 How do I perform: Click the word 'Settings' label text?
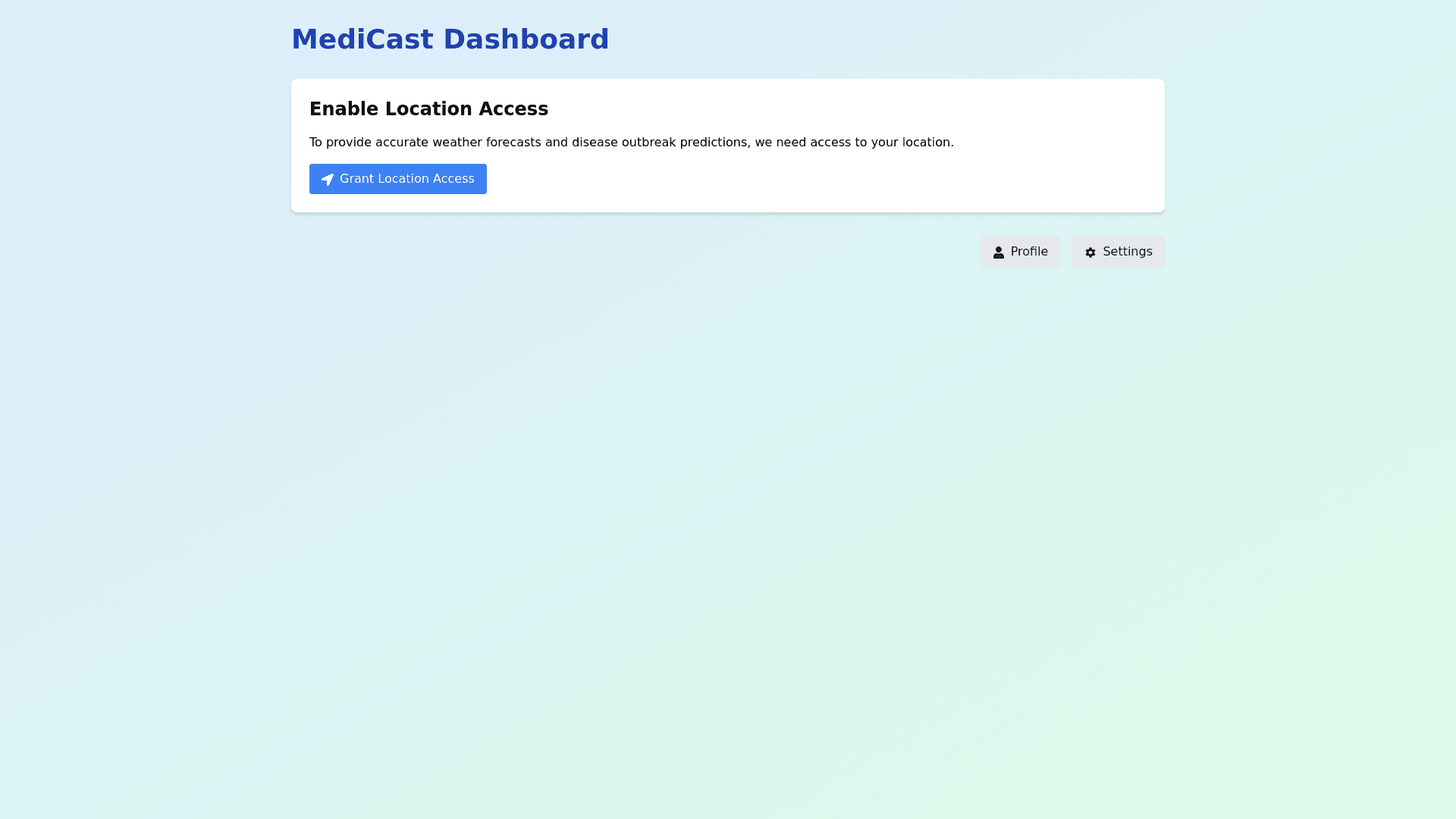[x=1127, y=252]
